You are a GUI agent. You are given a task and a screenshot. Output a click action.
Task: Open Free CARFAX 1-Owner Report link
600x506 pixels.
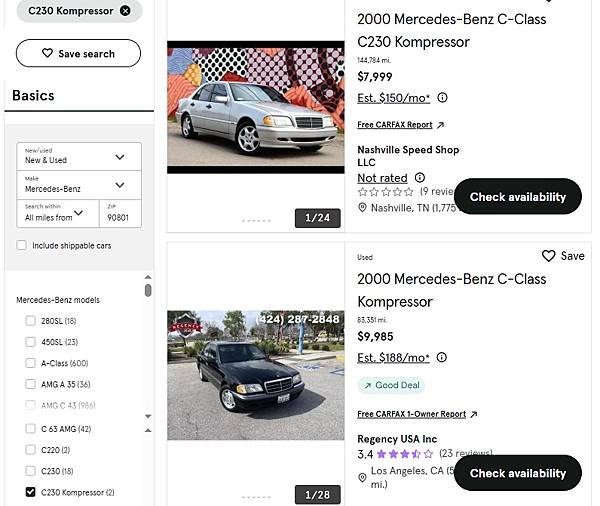(x=412, y=414)
